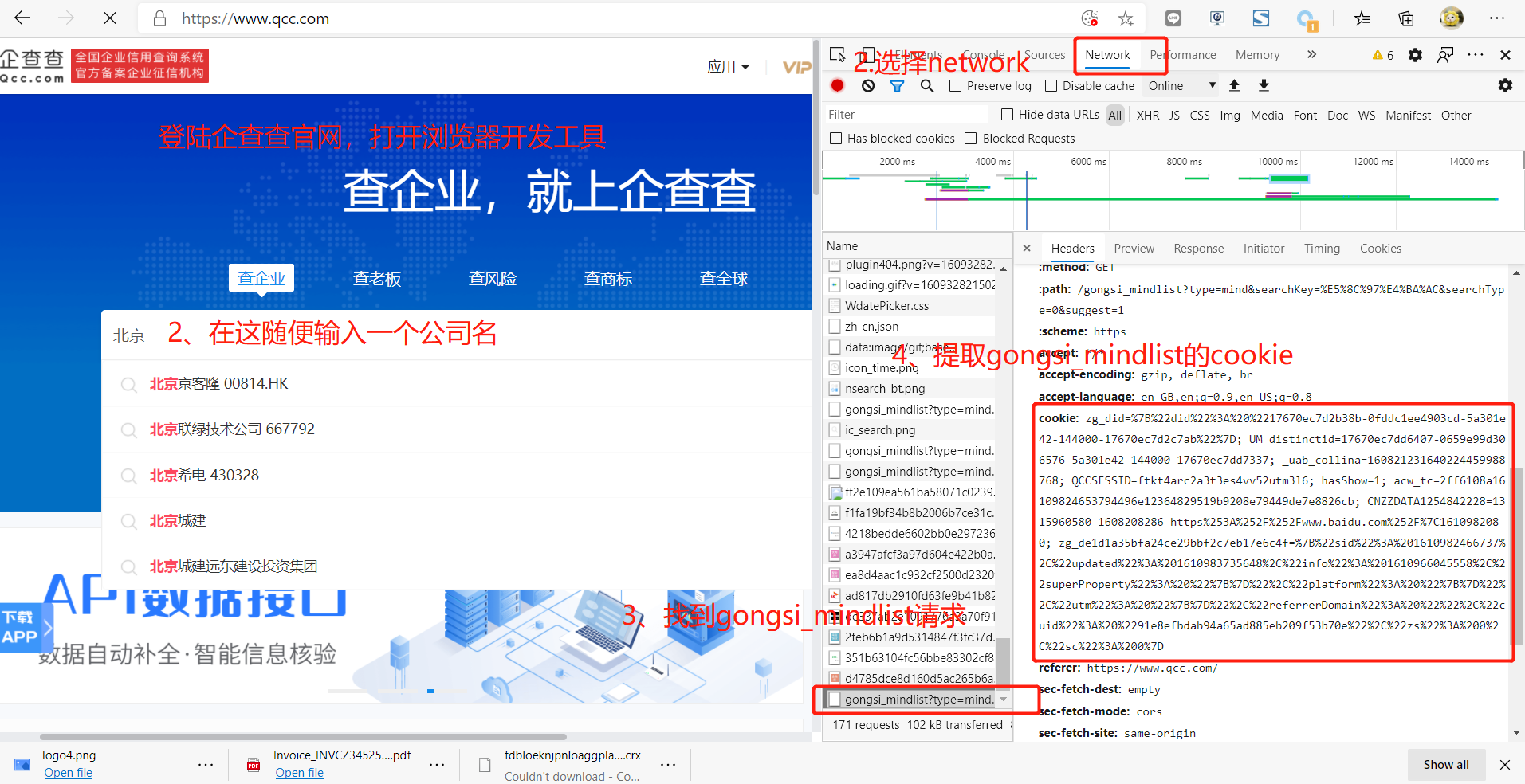Image resolution: width=1525 pixels, height=784 pixels.
Task: Select the zh-cn.json request row
Action: [910, 327]
